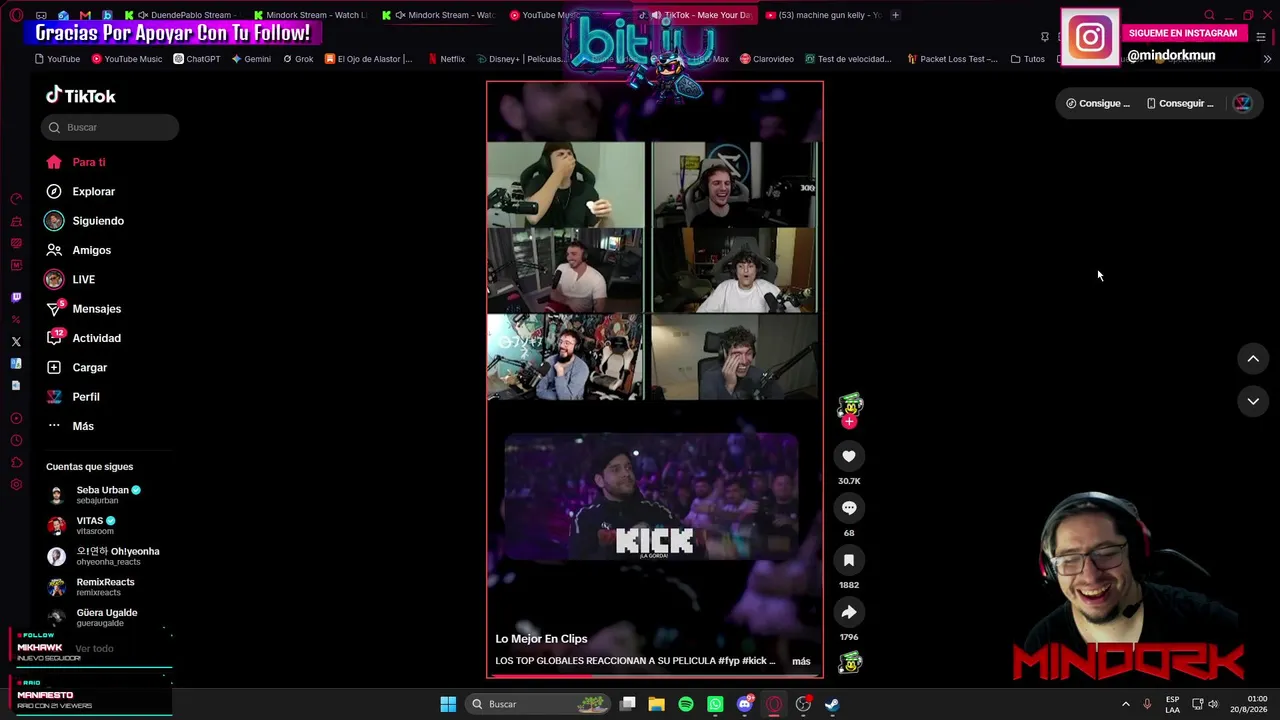This screenshot has height=720, width=1280.
Task: Open the Siguiendo feed
Action: tap(85, 221)
